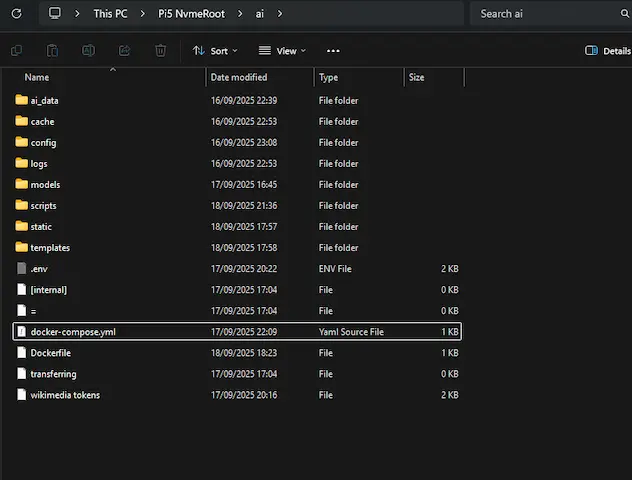The image size is (632, 480).
Task: Click date 16/09/2025 23:08 of config
Action: [244, 143]
